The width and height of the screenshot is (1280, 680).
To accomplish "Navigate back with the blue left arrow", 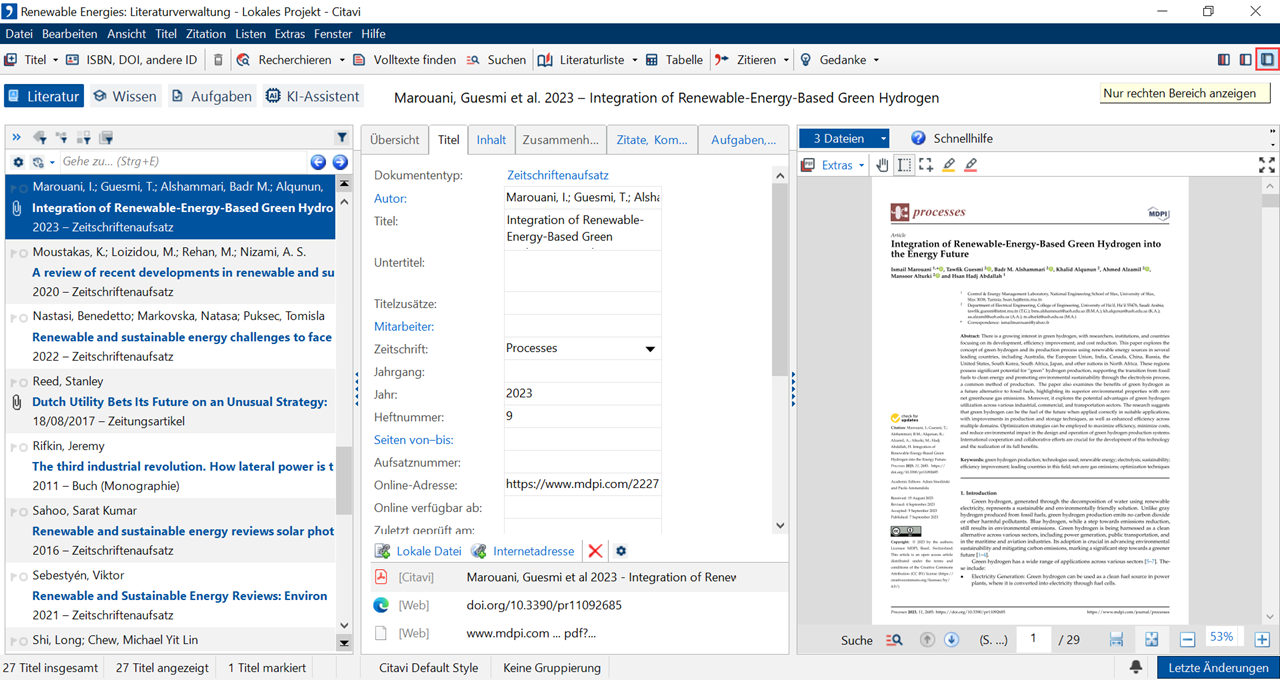I will 318,162.
